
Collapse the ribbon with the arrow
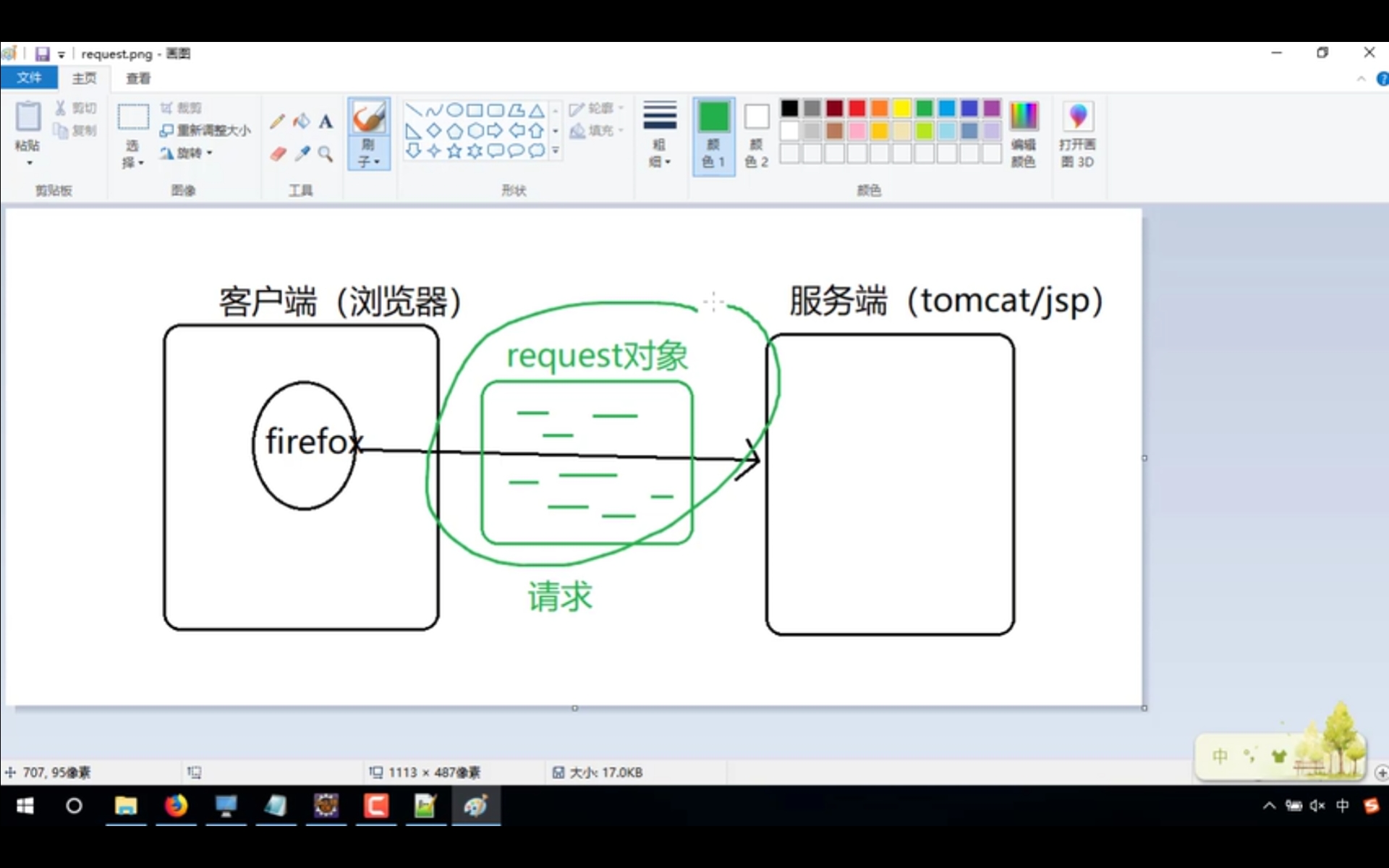tap(1361, 79)
